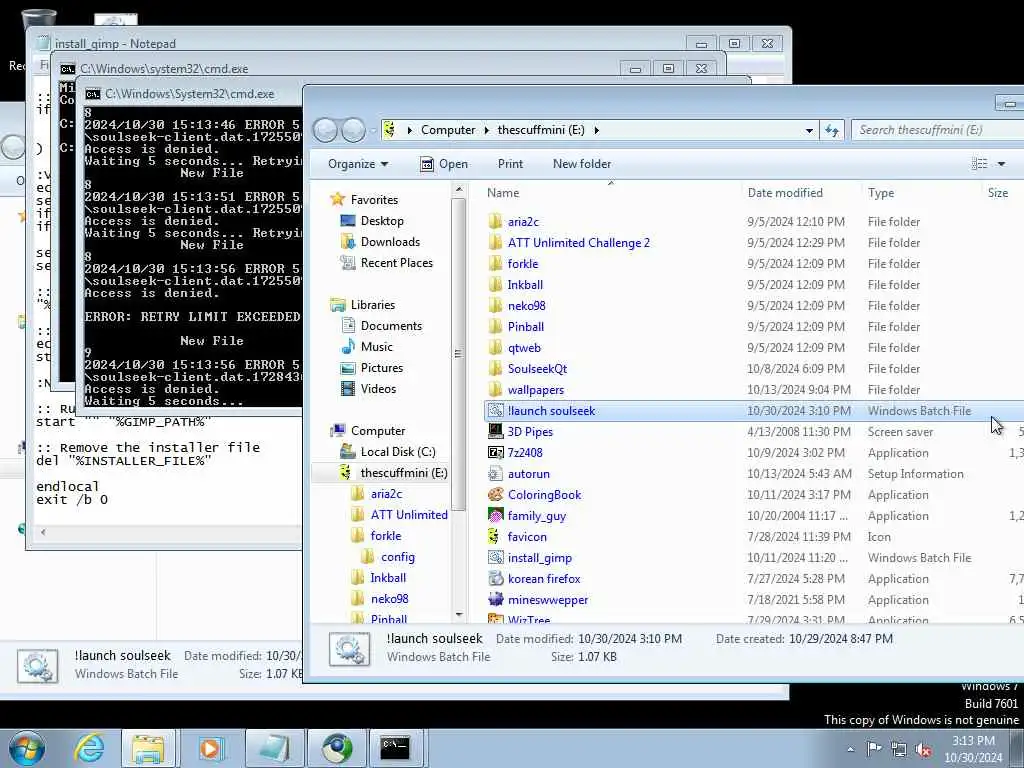
Task: Switch to Notepad taskbar icon
Action: pos(273,748)
